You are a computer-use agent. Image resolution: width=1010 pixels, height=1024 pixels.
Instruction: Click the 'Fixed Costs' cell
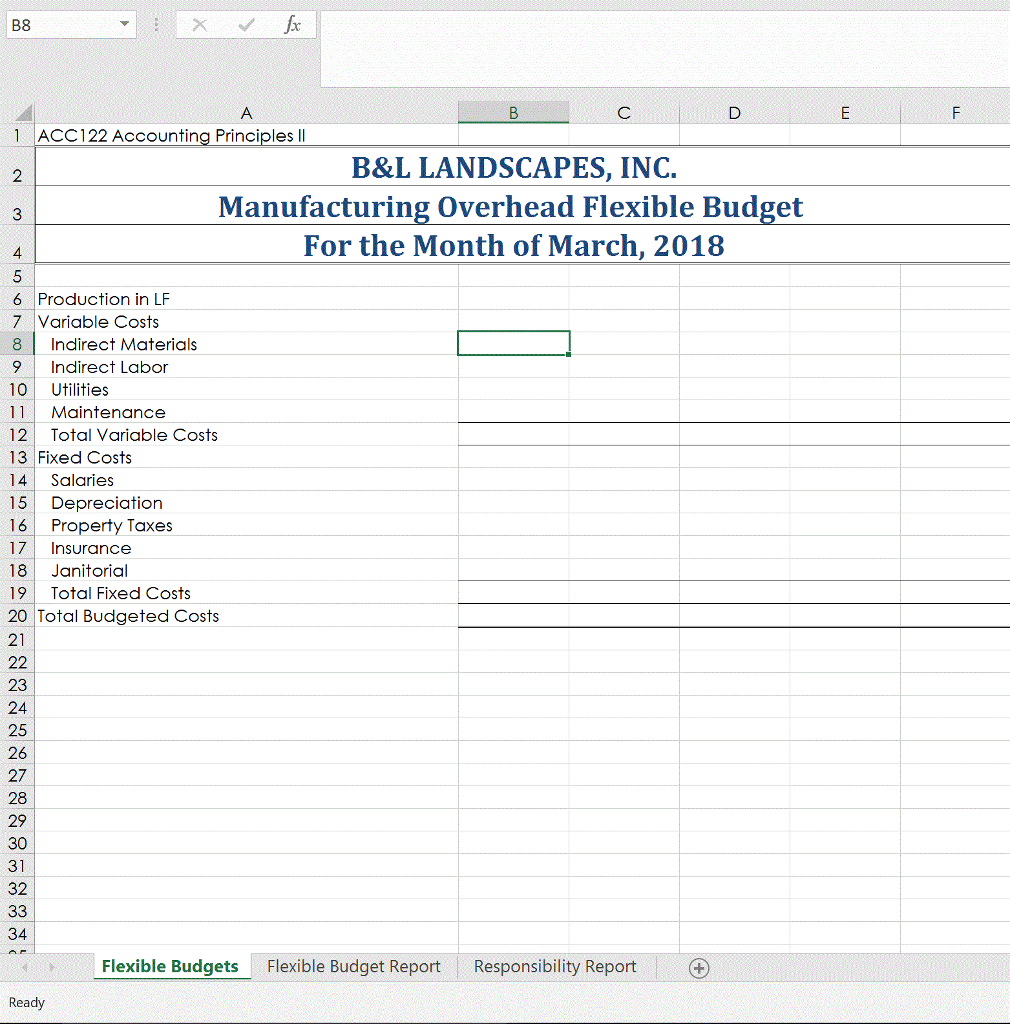[246, 458]
